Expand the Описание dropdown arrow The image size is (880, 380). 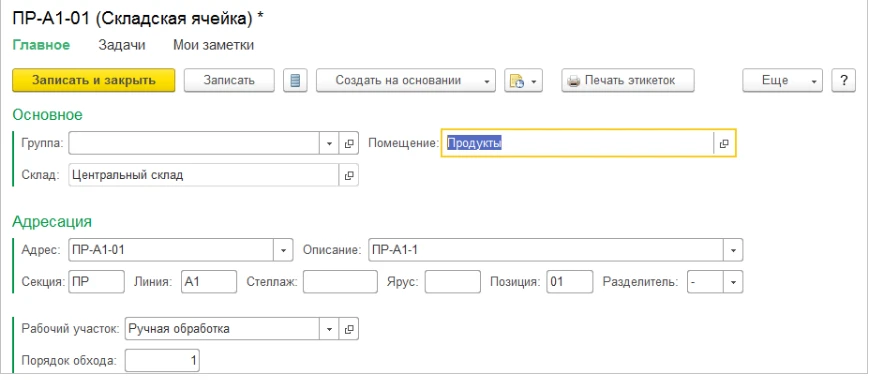coord(733,250)
